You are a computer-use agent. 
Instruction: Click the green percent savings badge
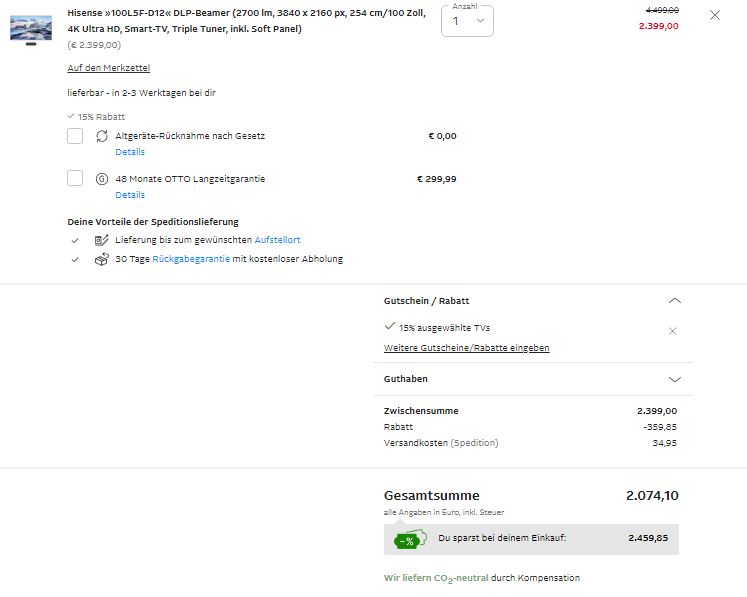(408, 540)
